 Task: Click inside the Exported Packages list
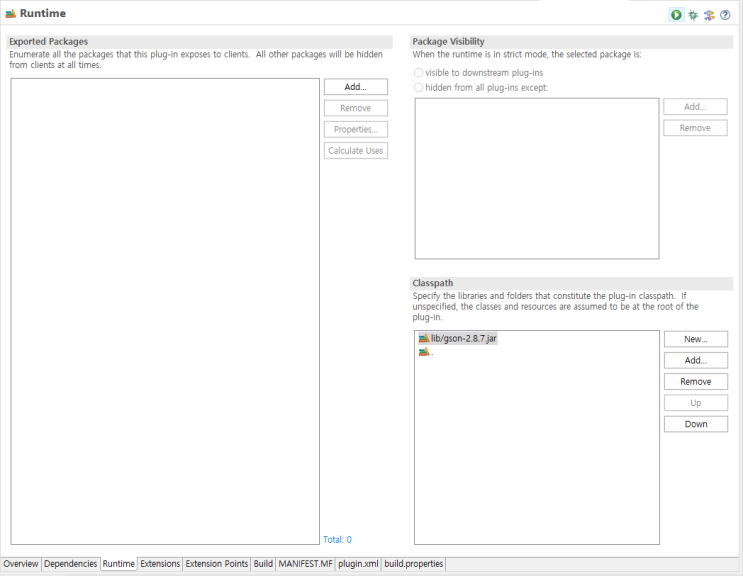tap(165, 311)
